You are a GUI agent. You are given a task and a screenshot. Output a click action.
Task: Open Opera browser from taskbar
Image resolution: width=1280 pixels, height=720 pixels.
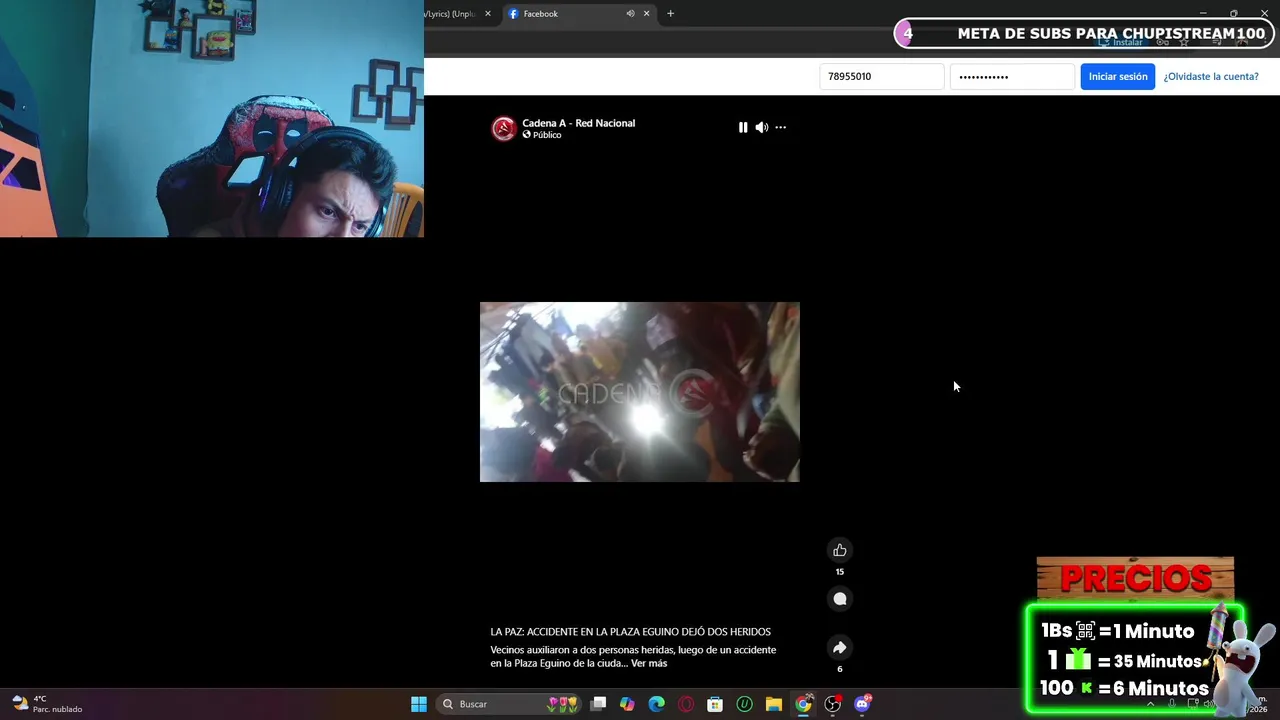tap(686, 704)
